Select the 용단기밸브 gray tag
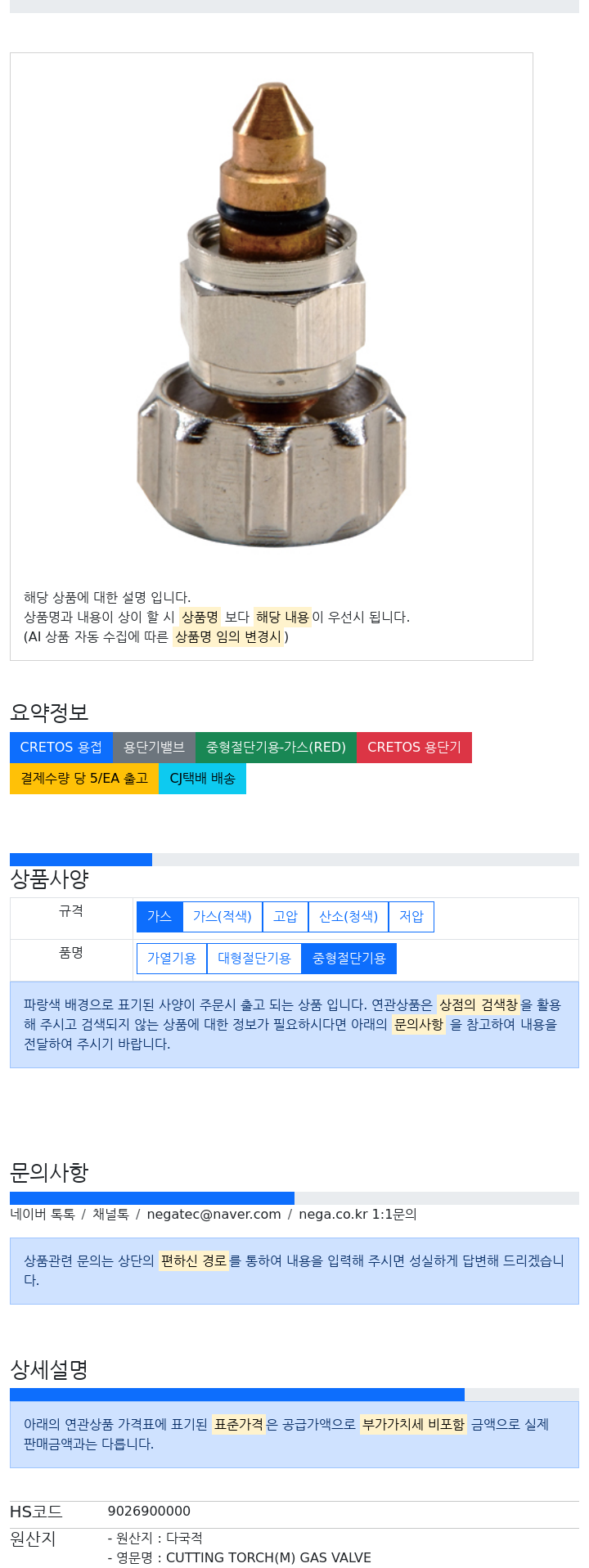 (x=154, y=748)
